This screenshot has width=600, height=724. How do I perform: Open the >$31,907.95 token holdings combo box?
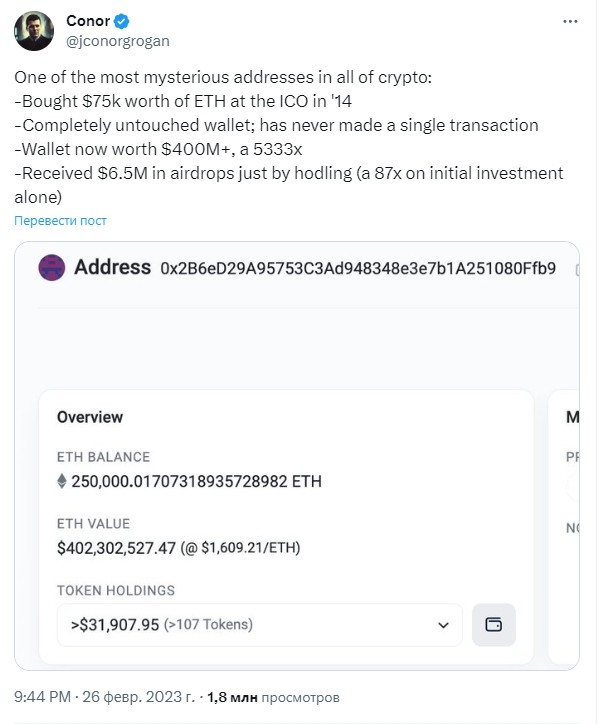[260, 624]
